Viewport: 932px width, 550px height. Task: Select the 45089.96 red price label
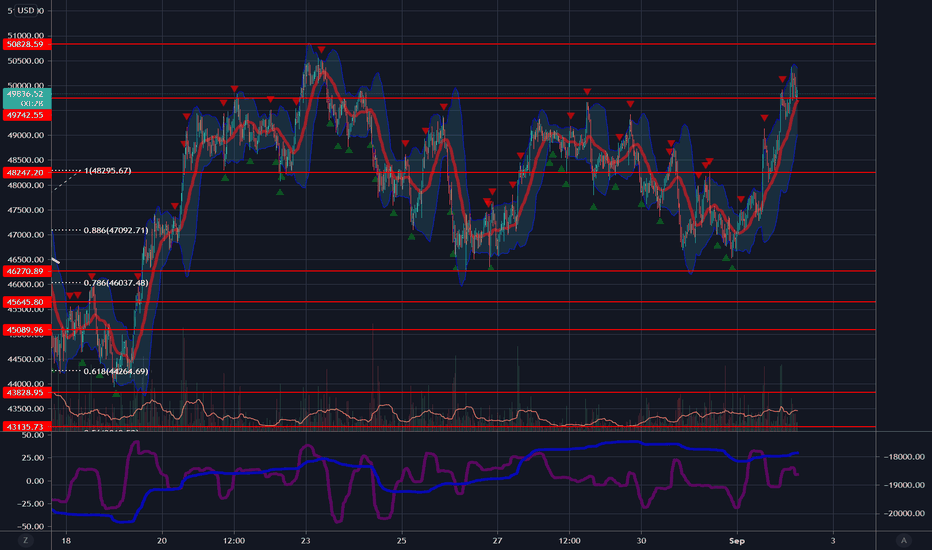click(x=27, y=329)
